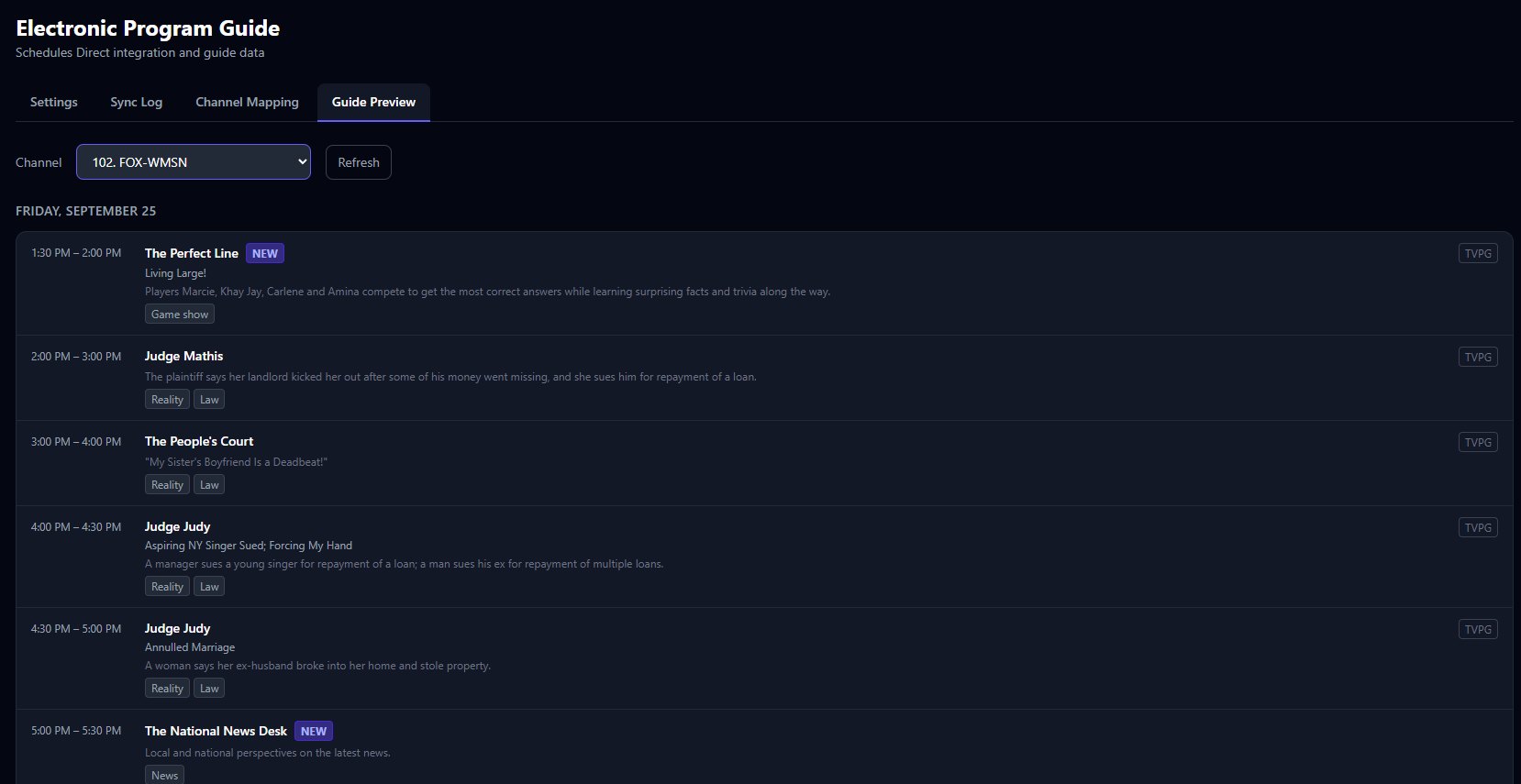Image resolution: width=1521 pixels, height=784 pixels.
Task: Click the 4:00 PM – 4:30 PM time slot
Action: (x=76, y=527)
